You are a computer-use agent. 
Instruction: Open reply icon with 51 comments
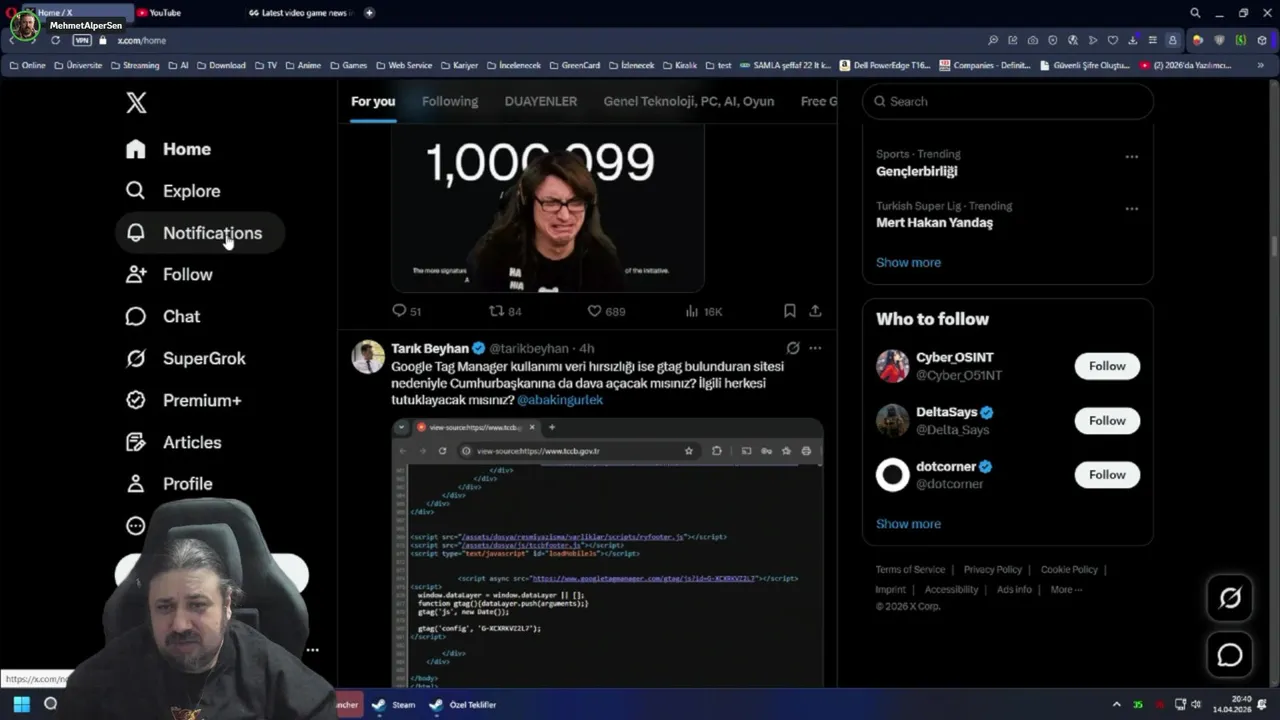406,311
